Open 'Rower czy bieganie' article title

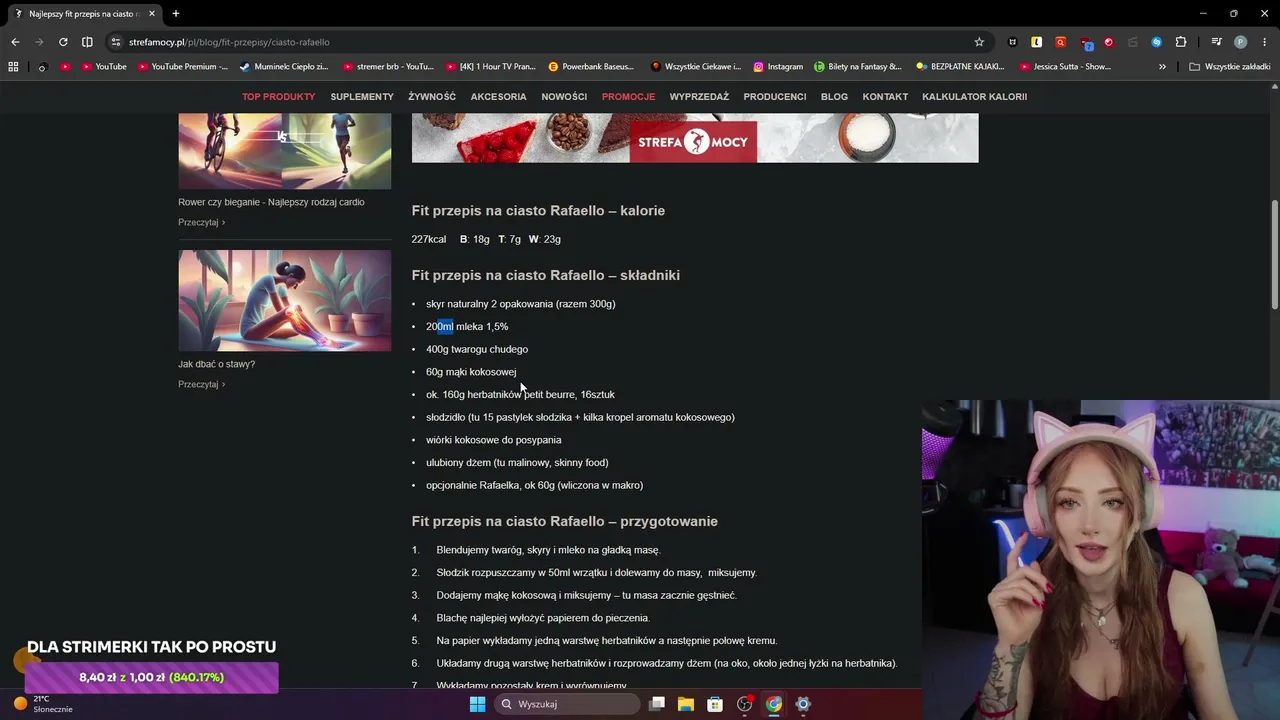tap(271, 202)
